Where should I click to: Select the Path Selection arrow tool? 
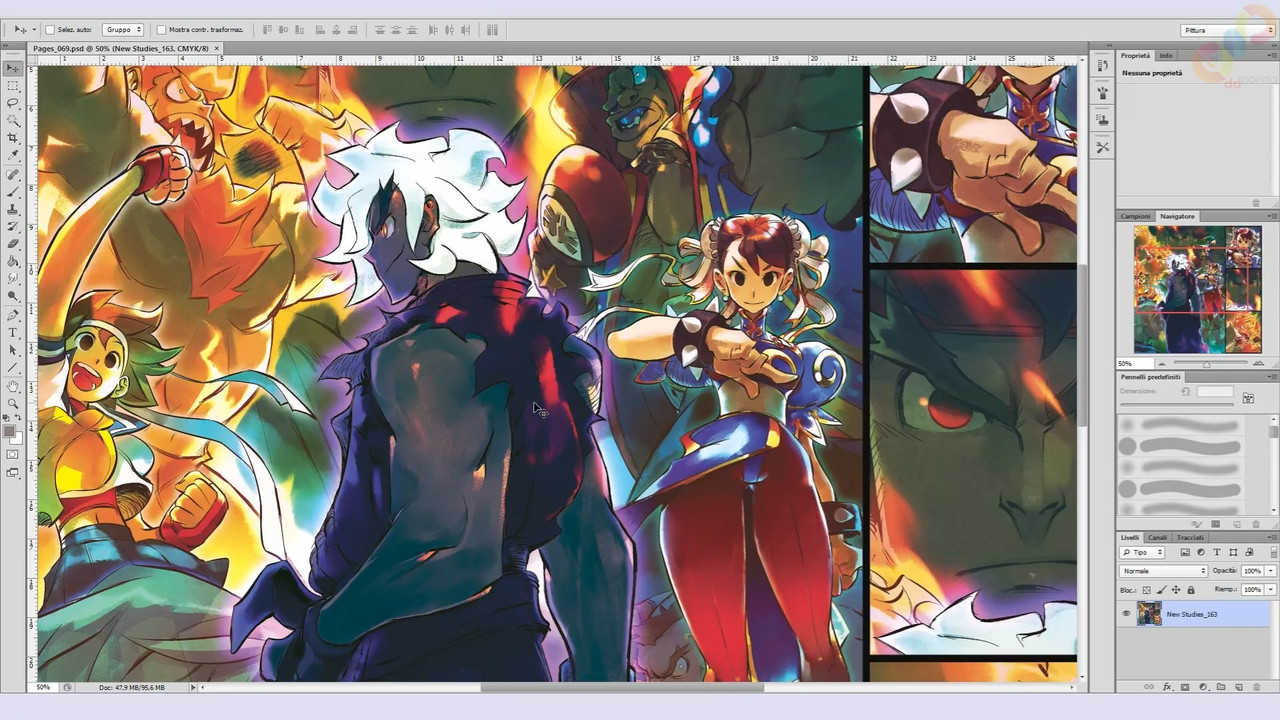(13, 350)
